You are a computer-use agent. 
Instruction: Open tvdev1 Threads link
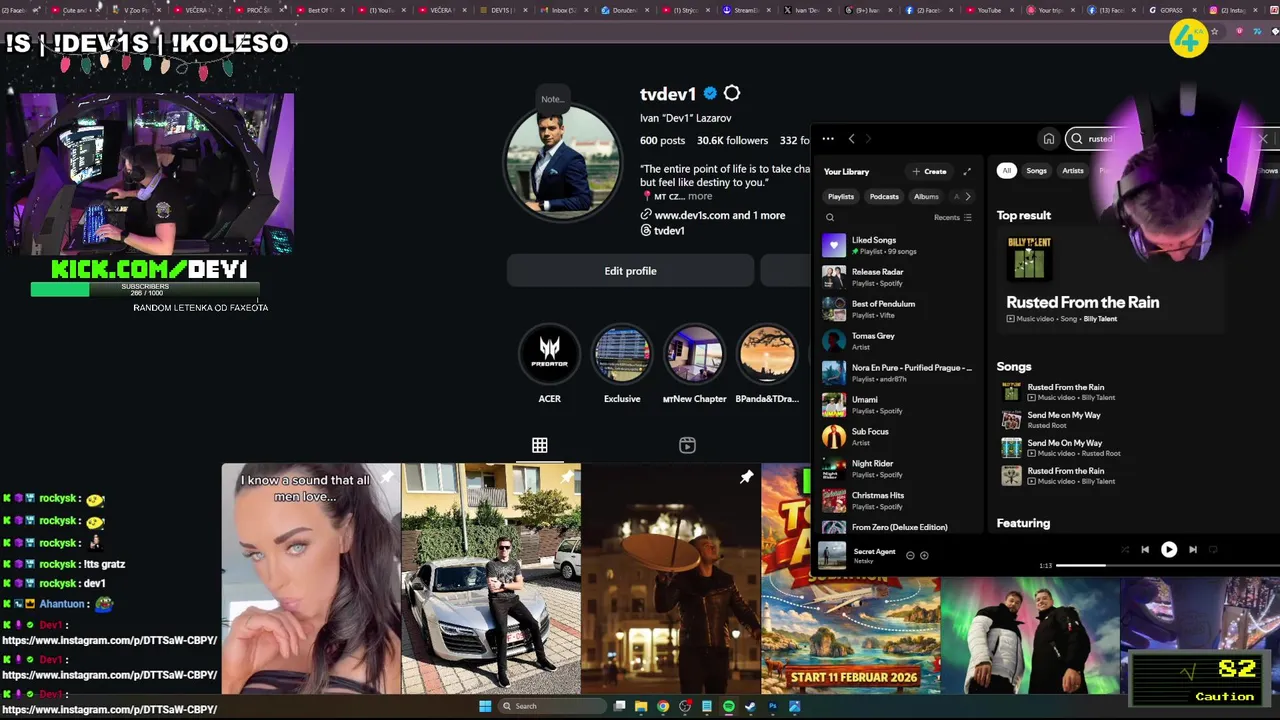(662, 231)
